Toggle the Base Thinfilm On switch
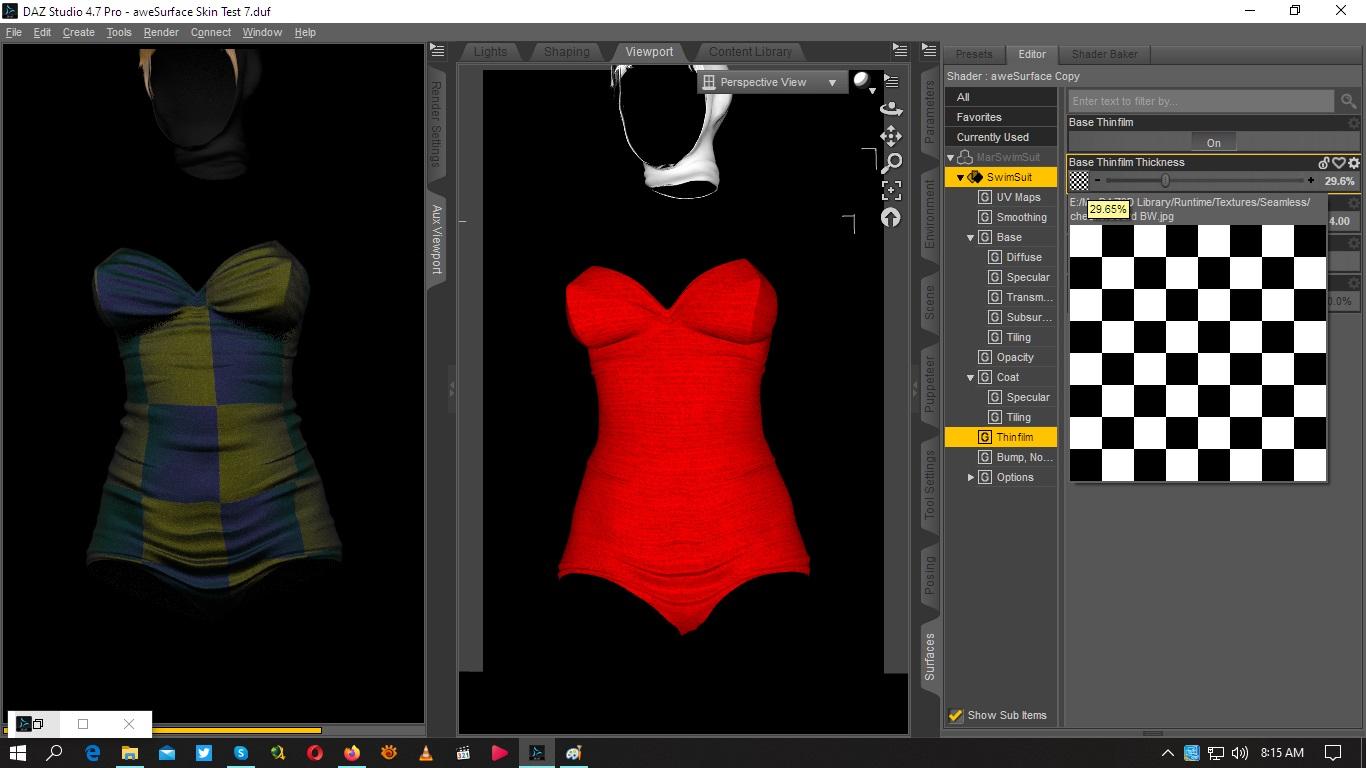Image resolution: width=1366 pixels, height=768 pixels. tap(1213, 143)
